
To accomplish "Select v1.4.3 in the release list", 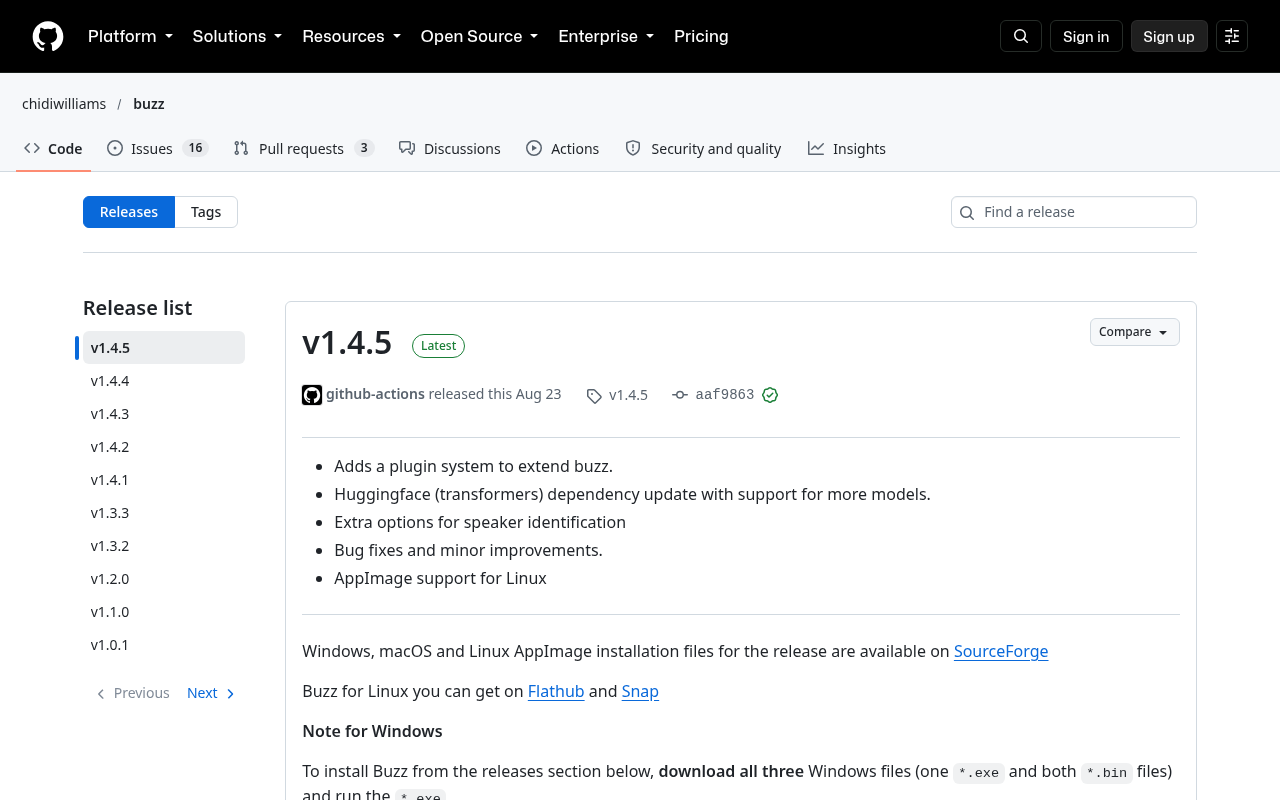I will point(164,414).
